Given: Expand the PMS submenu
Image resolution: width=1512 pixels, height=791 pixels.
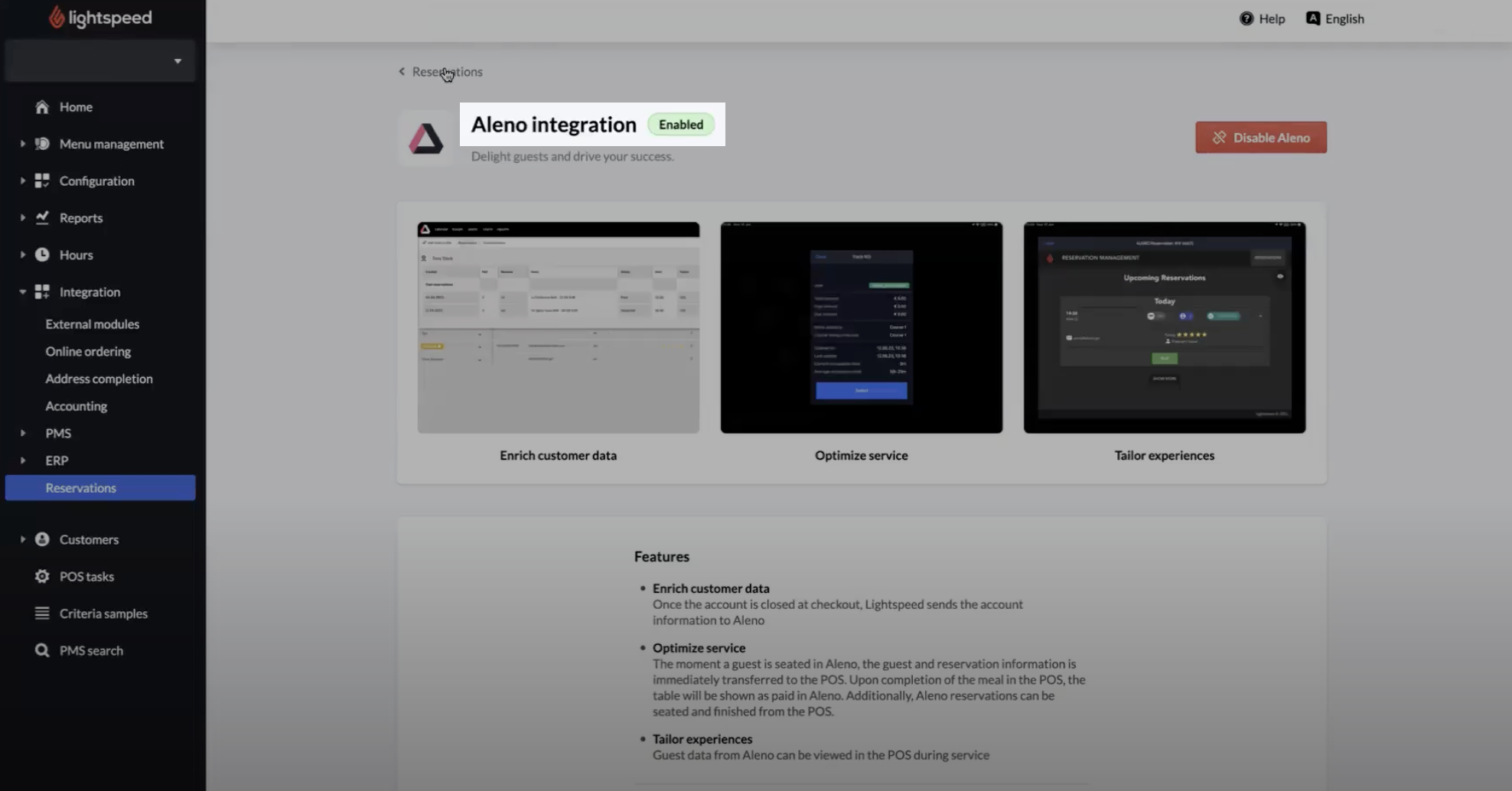Looking at the screenshot, I should (x=23, y=433).
